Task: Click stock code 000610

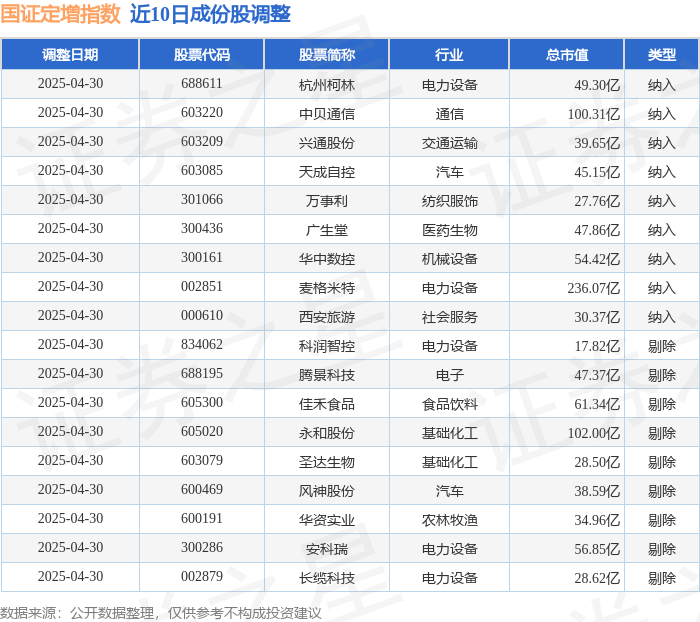Action: click(x=202, y=316)
